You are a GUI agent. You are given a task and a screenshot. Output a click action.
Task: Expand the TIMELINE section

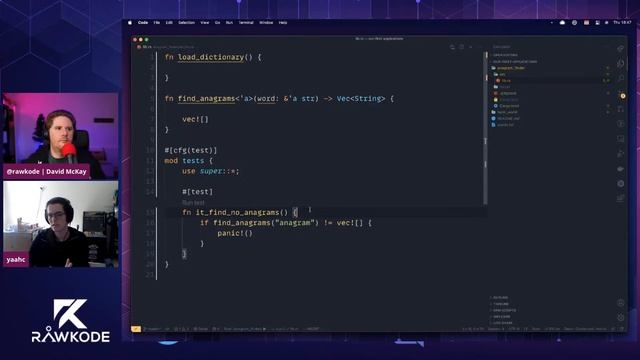[x=501, y=304]
